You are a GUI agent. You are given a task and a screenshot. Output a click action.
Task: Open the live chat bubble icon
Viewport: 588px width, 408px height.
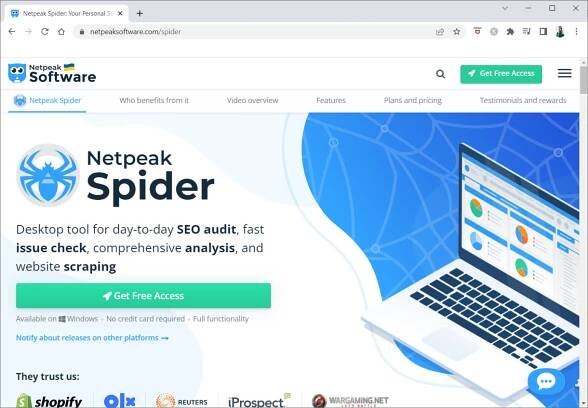[x=546, y=382]
